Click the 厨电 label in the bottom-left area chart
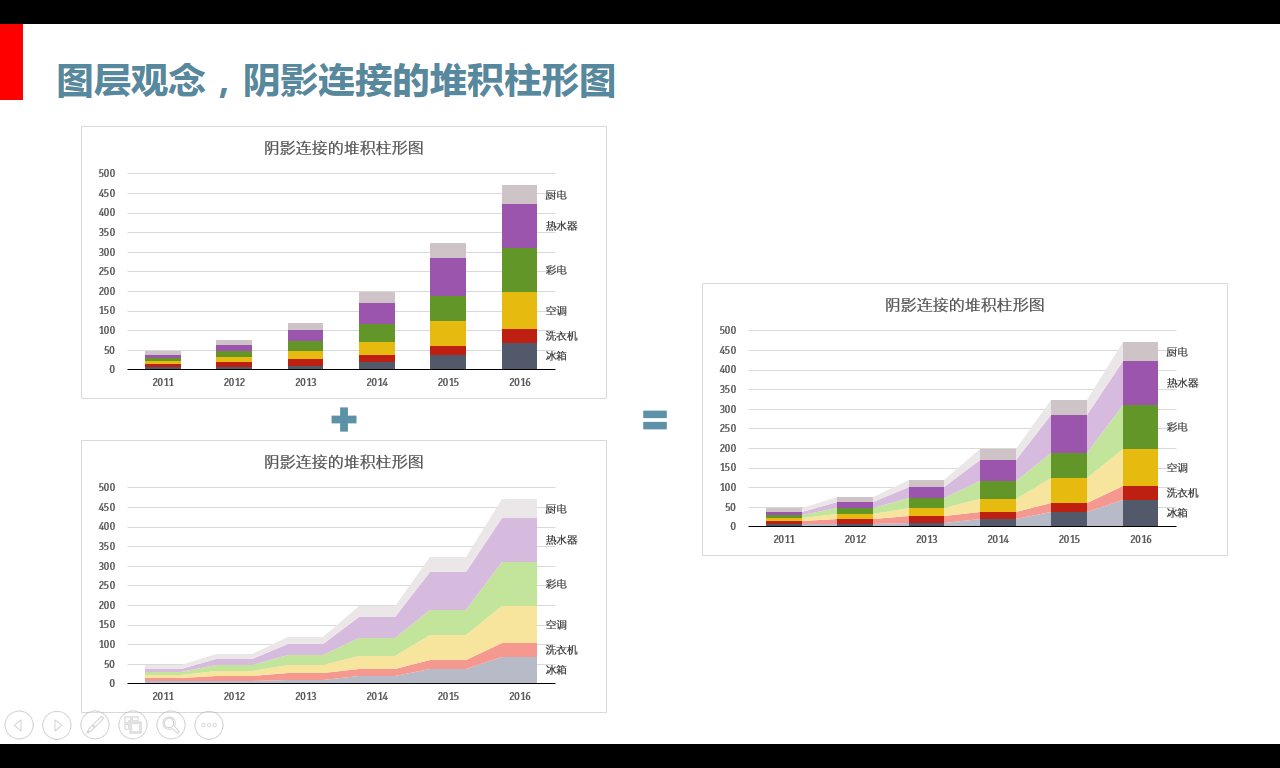Image resolution: width=1280 pixels, height=768 pixels. point(556,509)
